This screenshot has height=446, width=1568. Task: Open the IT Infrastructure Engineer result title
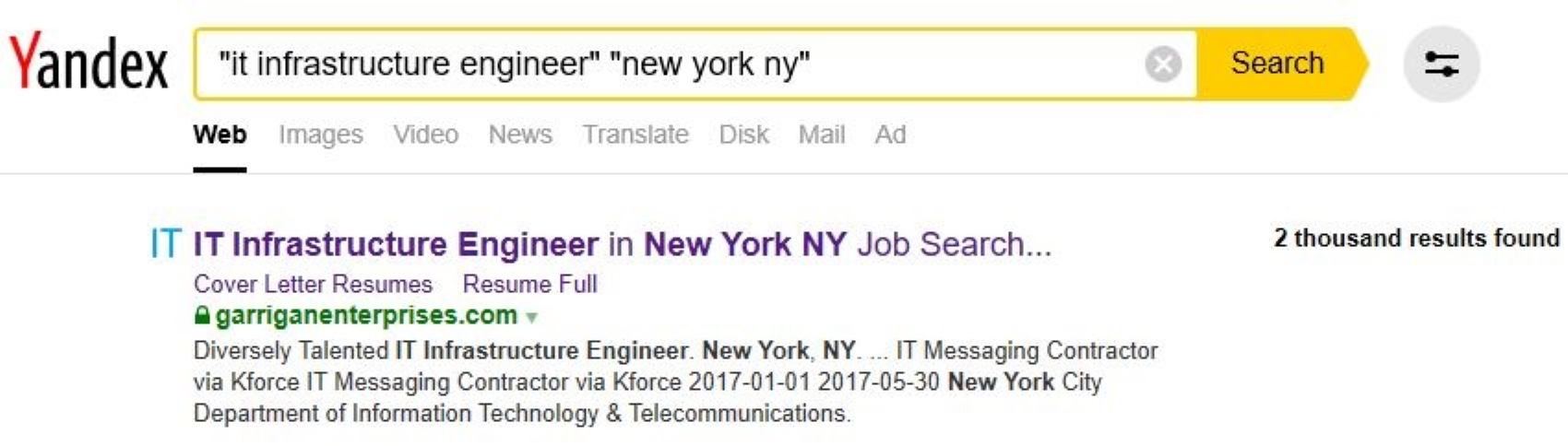pos(622,244)
